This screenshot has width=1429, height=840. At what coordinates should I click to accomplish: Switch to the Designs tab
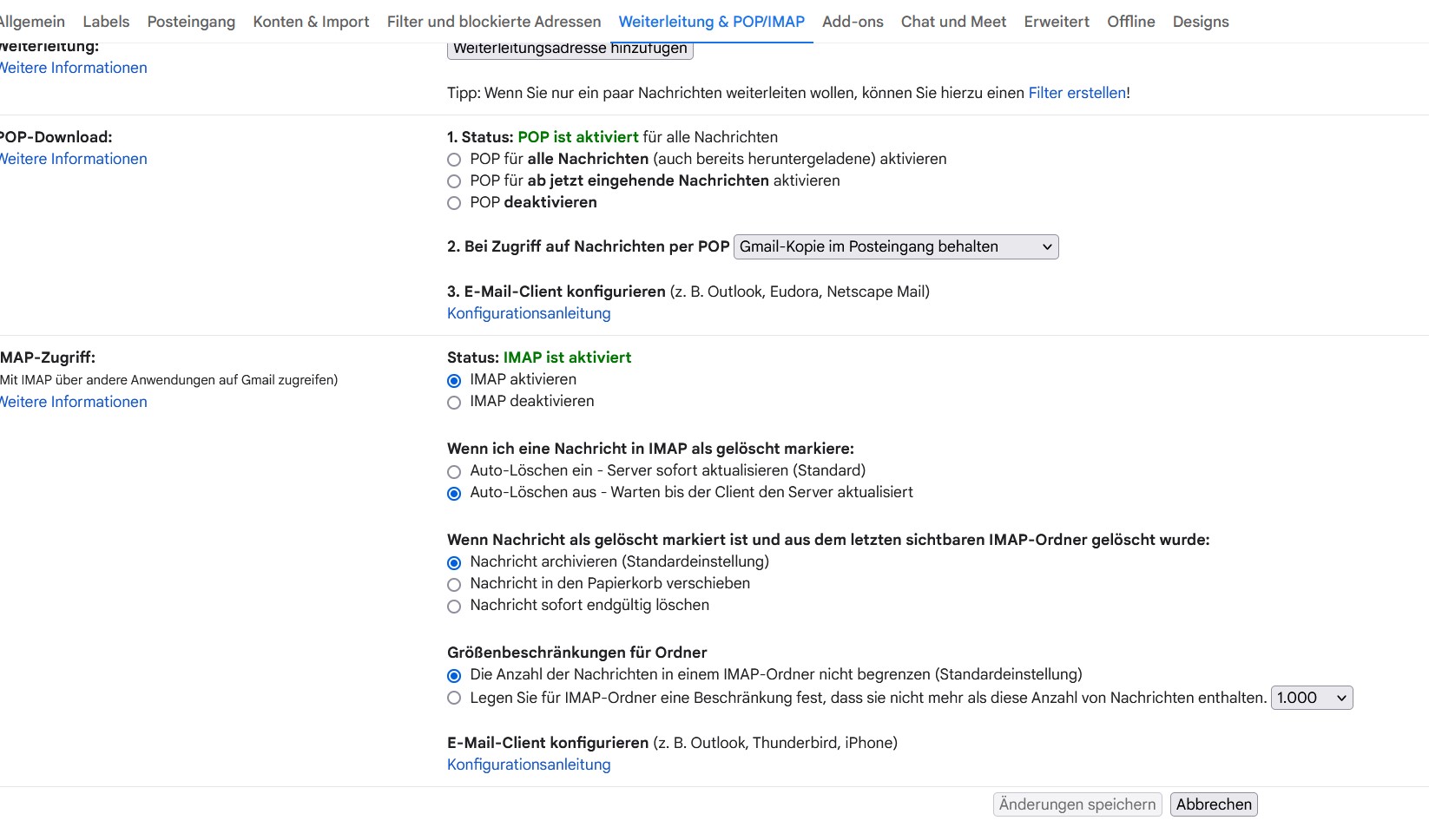tap(1201, 22)
